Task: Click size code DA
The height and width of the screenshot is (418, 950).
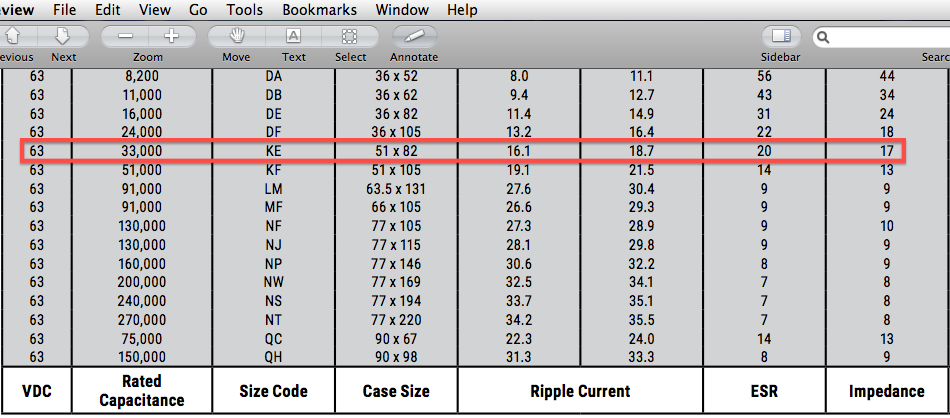Action: (274, 76)
